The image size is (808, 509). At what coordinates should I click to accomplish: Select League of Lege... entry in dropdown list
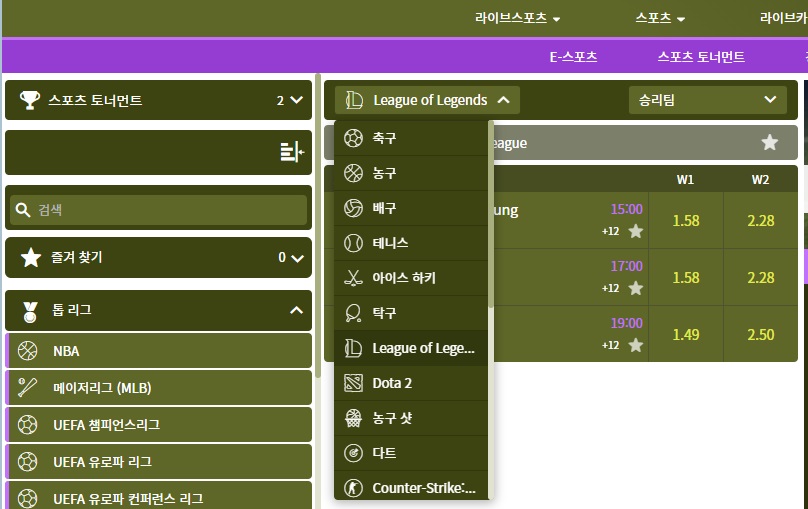point(411,348)
